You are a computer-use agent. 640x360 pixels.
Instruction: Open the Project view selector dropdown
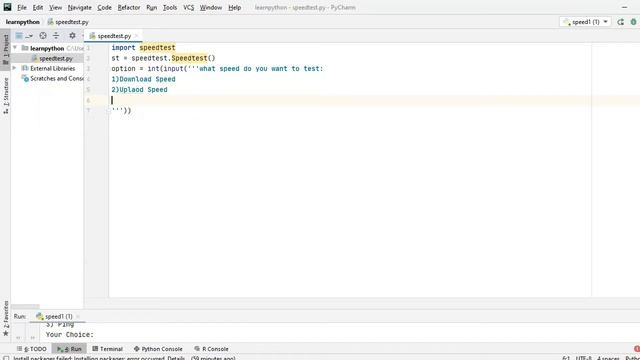pyautogui.click(x=24, y=36)
